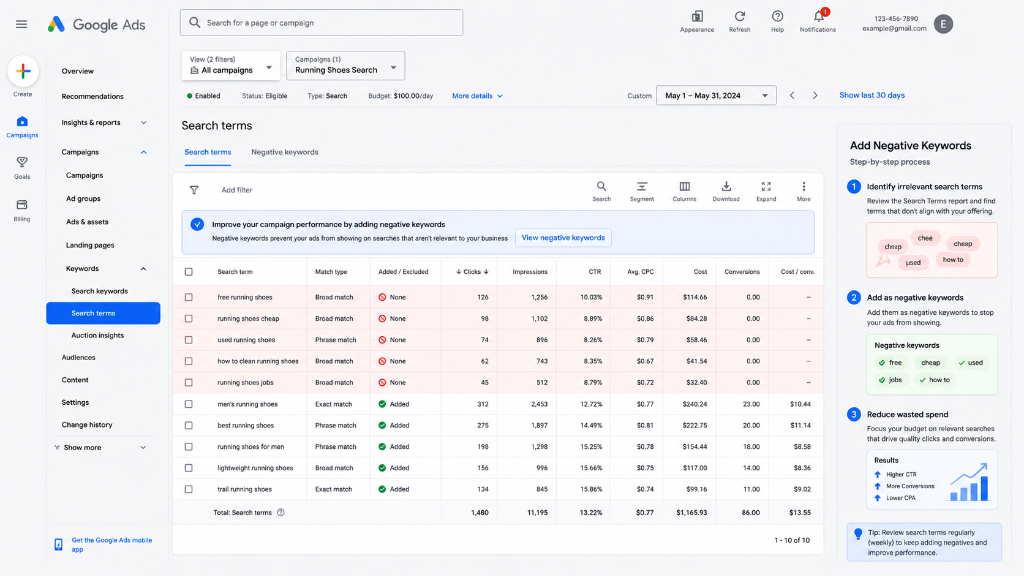Open Landing pages in sidebar
Image resolution: width=1024 pixels, height=576 pixels.
click(x=90, y=246)
